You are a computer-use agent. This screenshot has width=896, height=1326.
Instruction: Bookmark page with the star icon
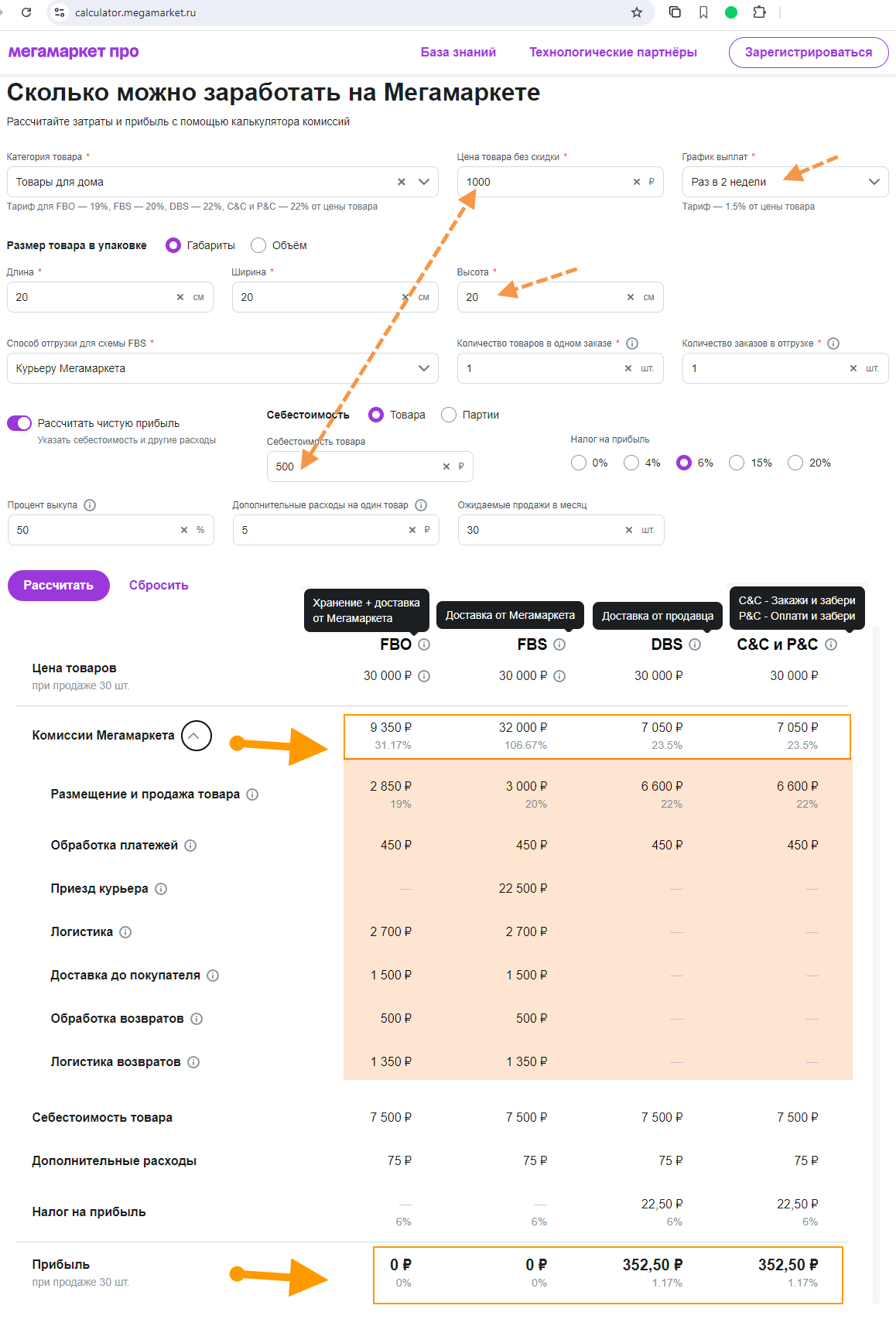pos(636,12)
